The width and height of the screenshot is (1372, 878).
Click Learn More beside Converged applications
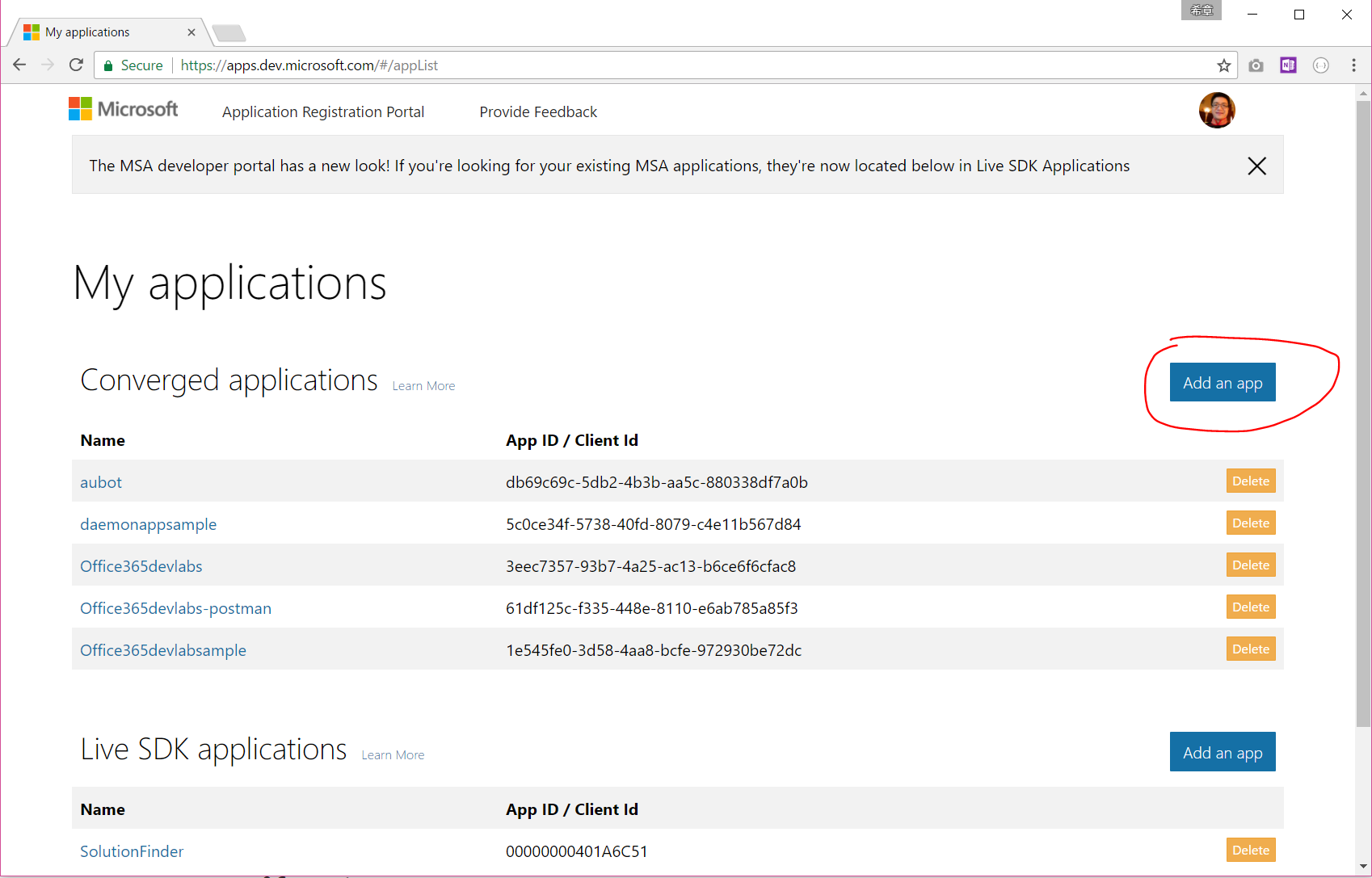point(423,386)
